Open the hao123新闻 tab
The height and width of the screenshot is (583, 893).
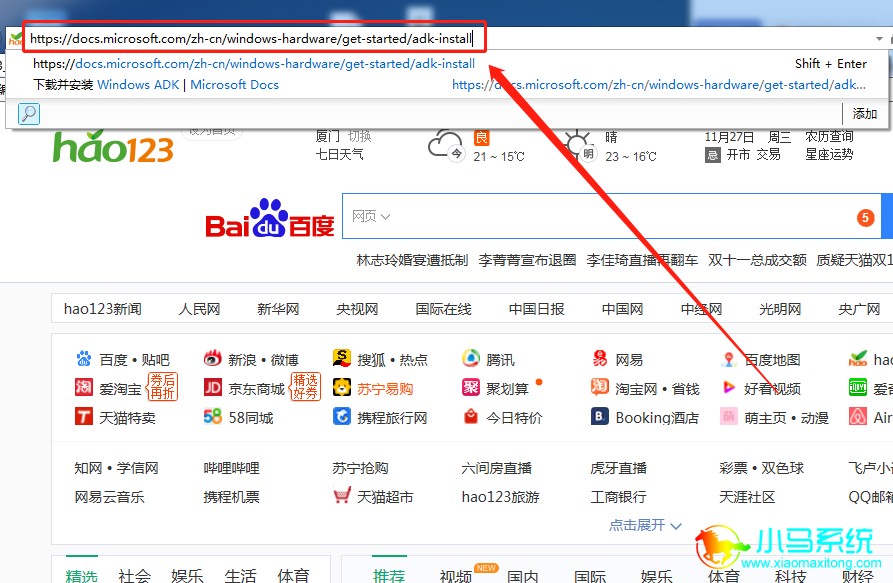coord(103,309)
